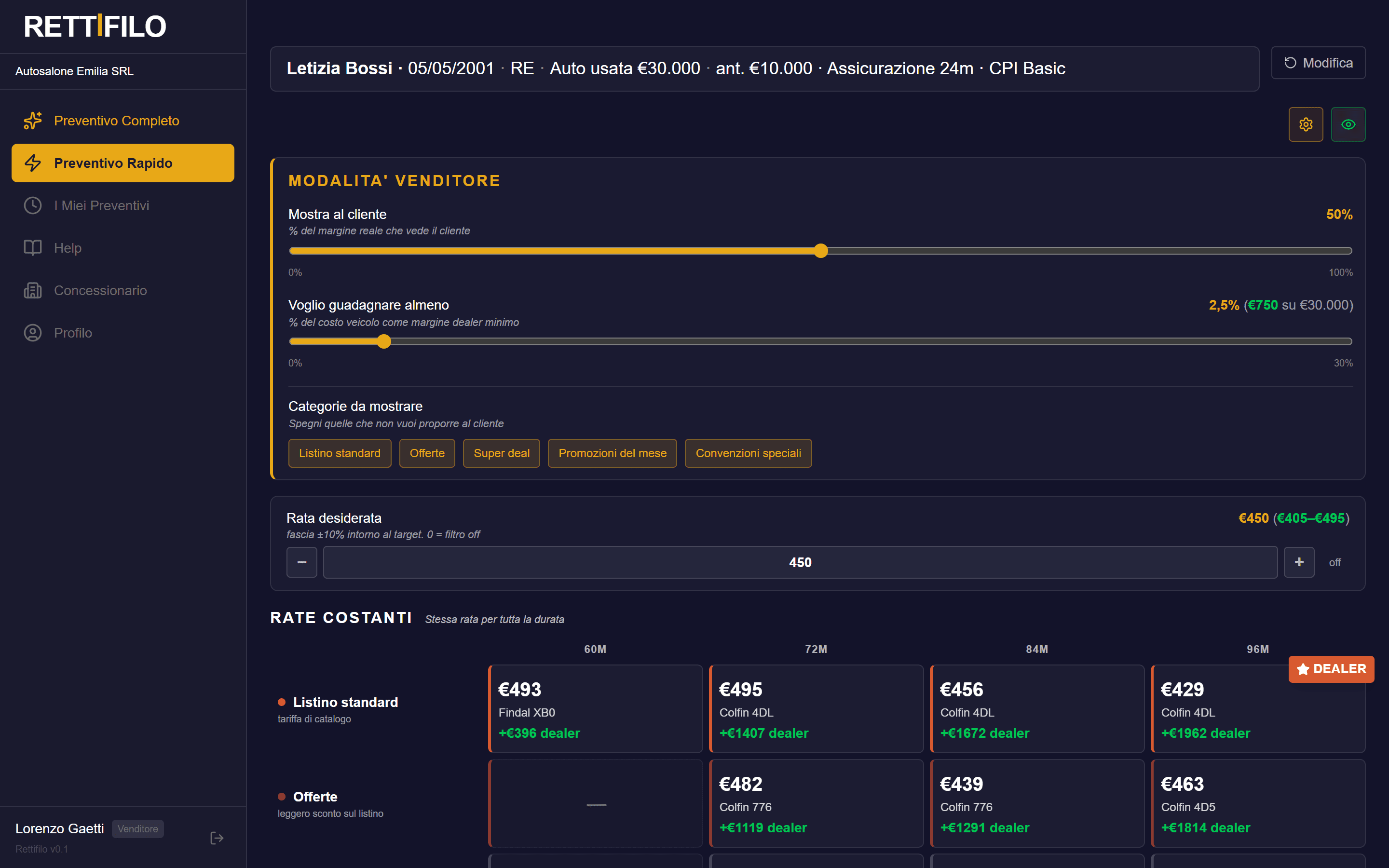This screenshot has height=868, width=1389.
Task: Click the Preventivo Completo sparkle icon
Action: (33, 121)
